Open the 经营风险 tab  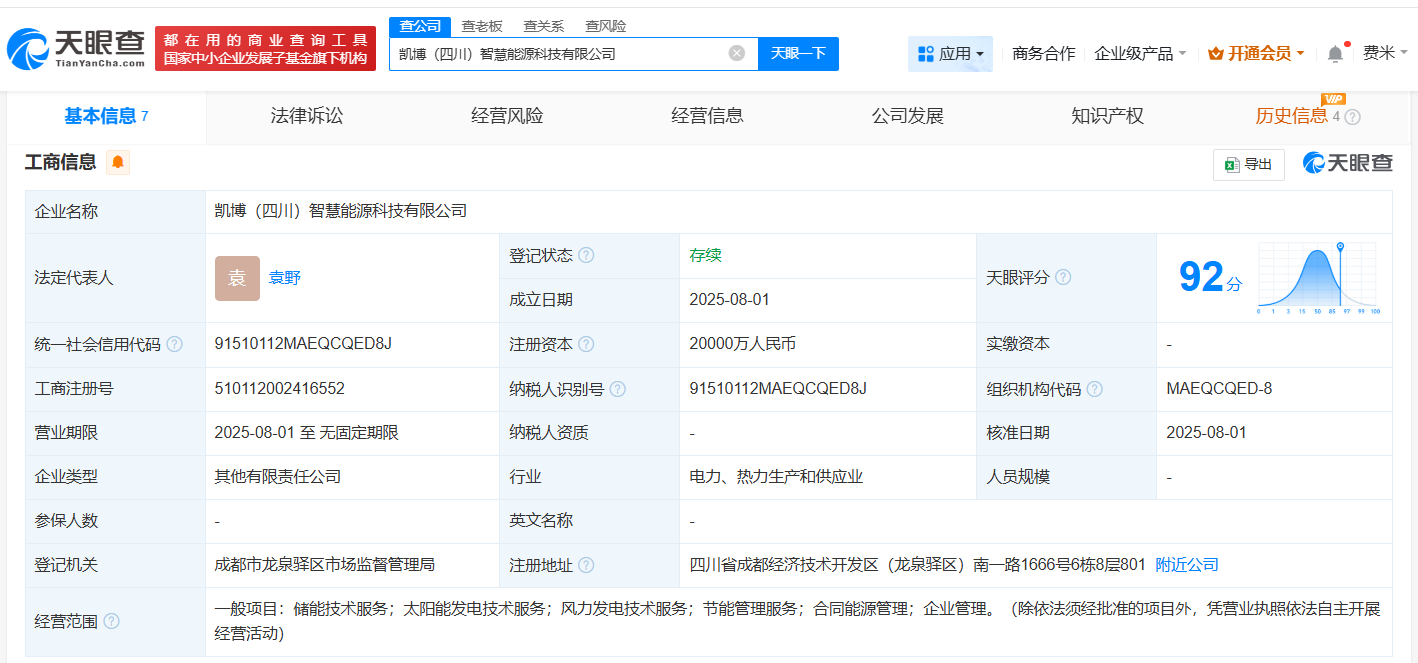507,116
